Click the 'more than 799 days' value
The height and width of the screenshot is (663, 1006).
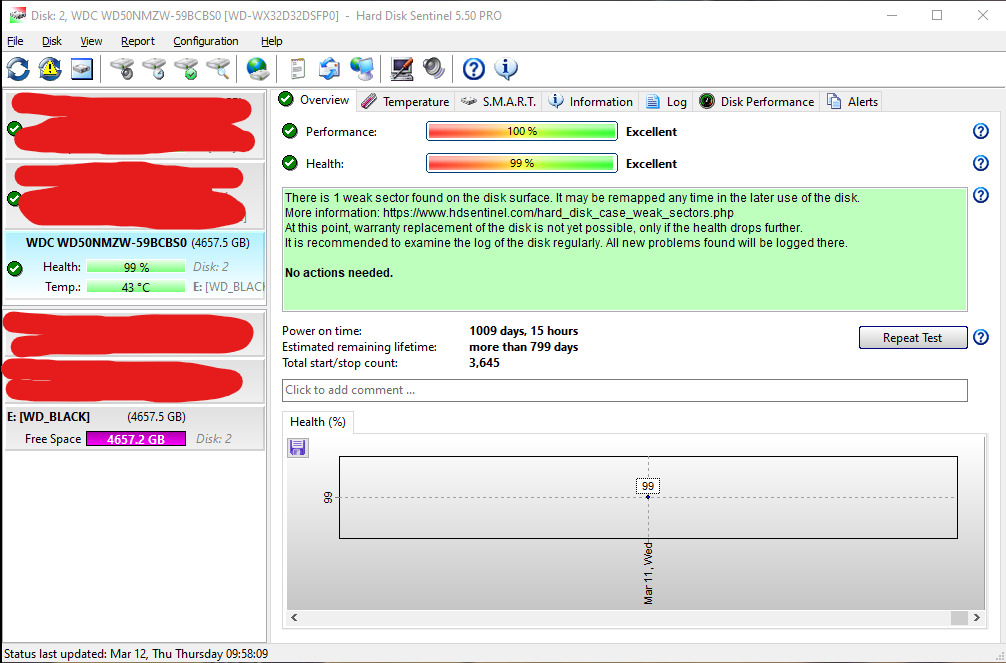524,347
